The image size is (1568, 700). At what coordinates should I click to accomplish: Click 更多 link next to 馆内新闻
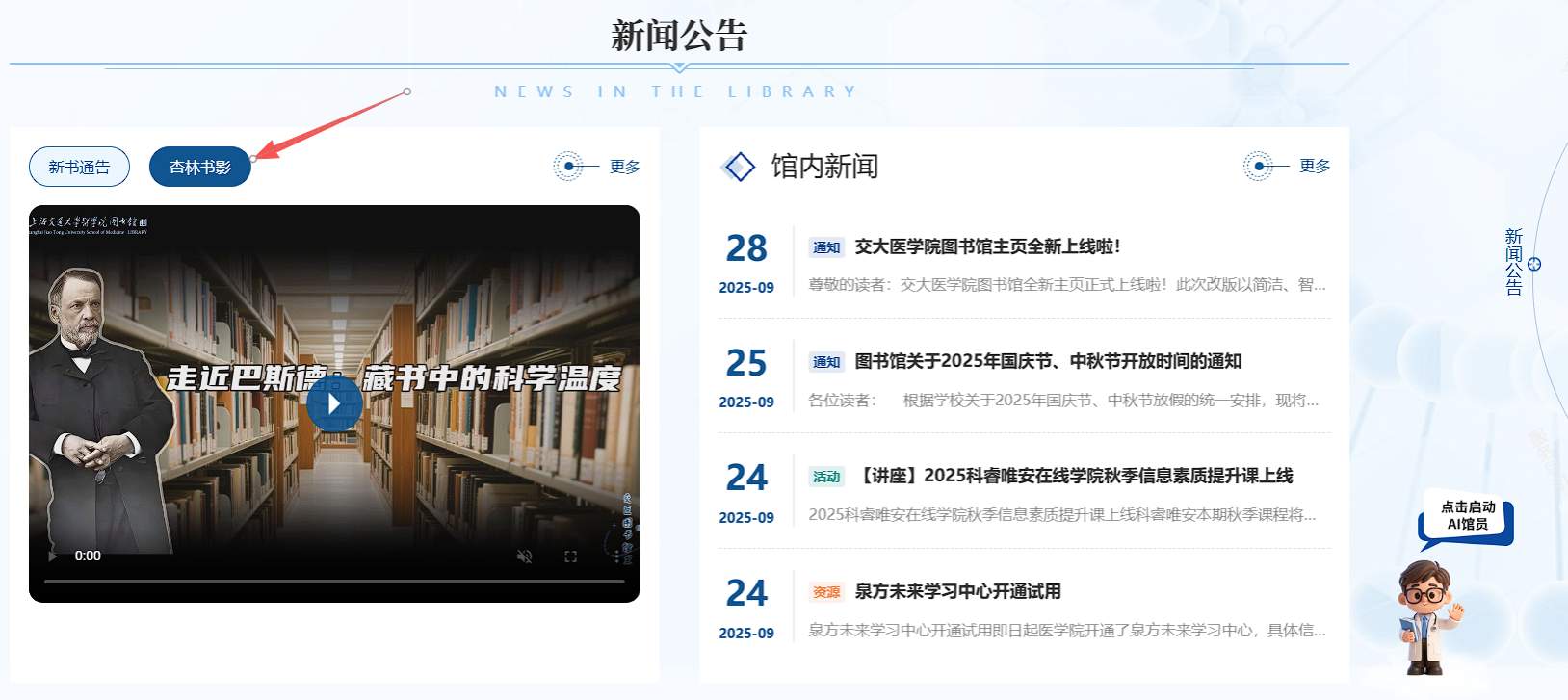point(1314,166)
